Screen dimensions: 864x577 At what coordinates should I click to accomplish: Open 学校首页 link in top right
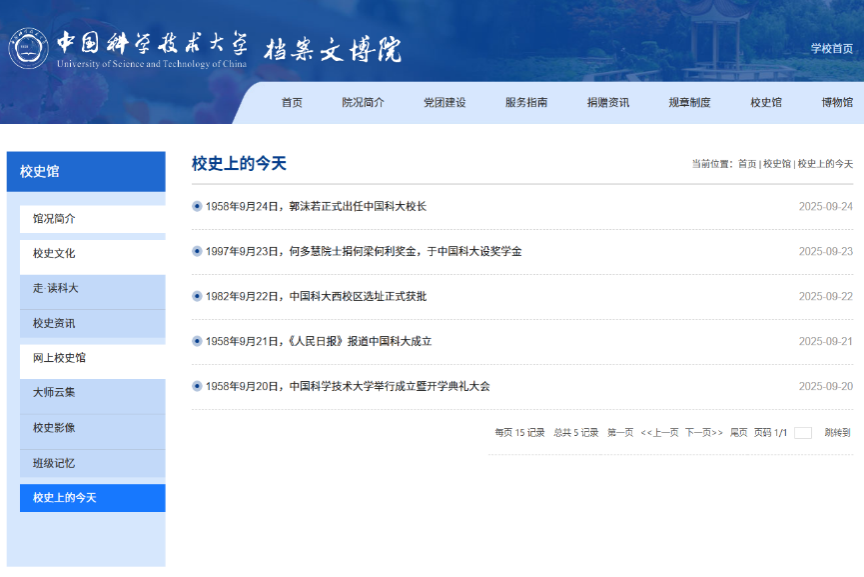831,45
